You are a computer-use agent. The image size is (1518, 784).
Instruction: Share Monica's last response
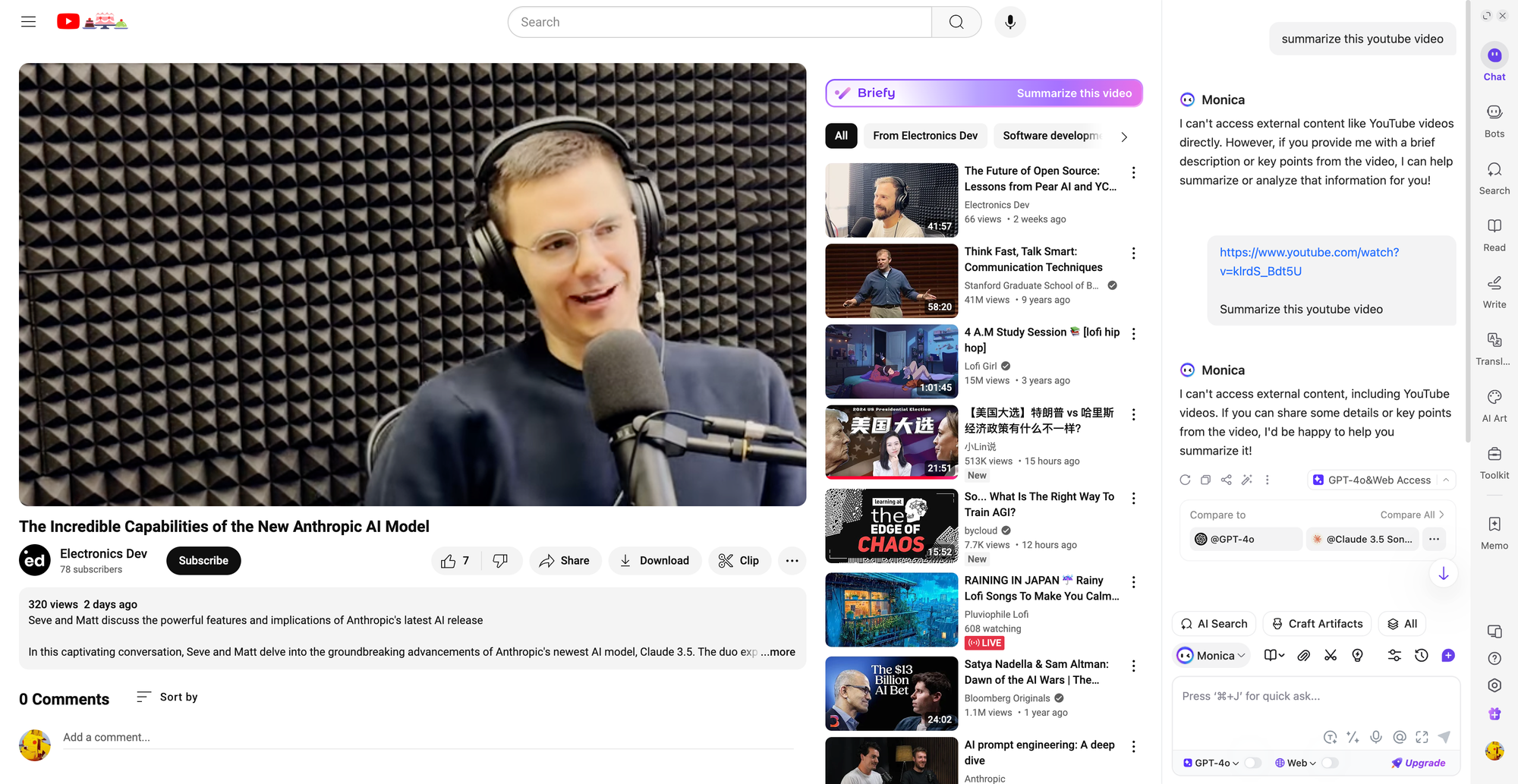click(x=1226, y=480)
